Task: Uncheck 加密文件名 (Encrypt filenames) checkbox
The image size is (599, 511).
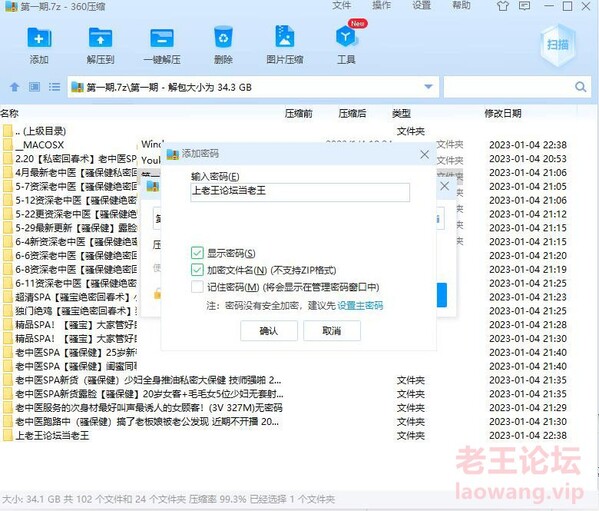Action: [x=197, y=270]
